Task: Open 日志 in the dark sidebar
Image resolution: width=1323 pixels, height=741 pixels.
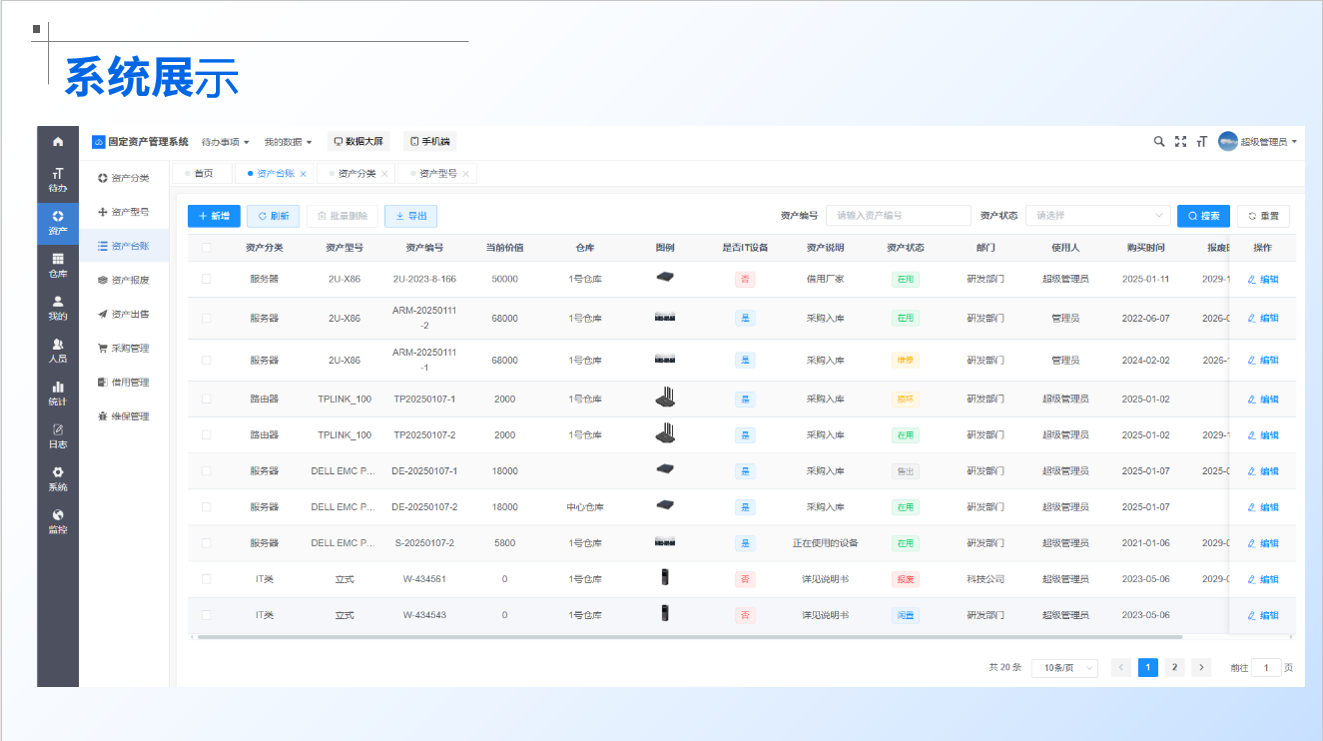Action: (58, 436)
